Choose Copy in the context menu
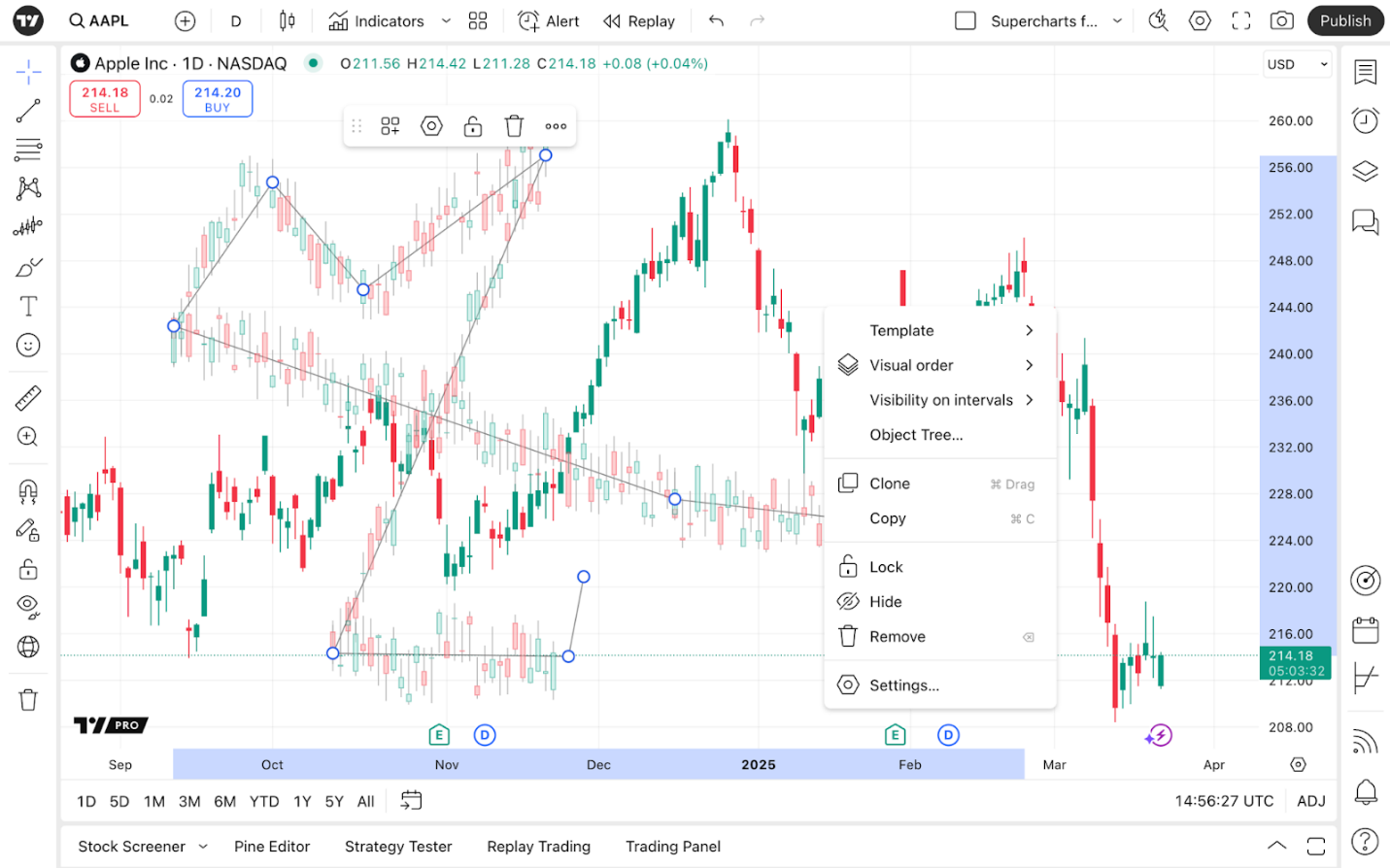1390x868 pixels. [x=940, y=518]
